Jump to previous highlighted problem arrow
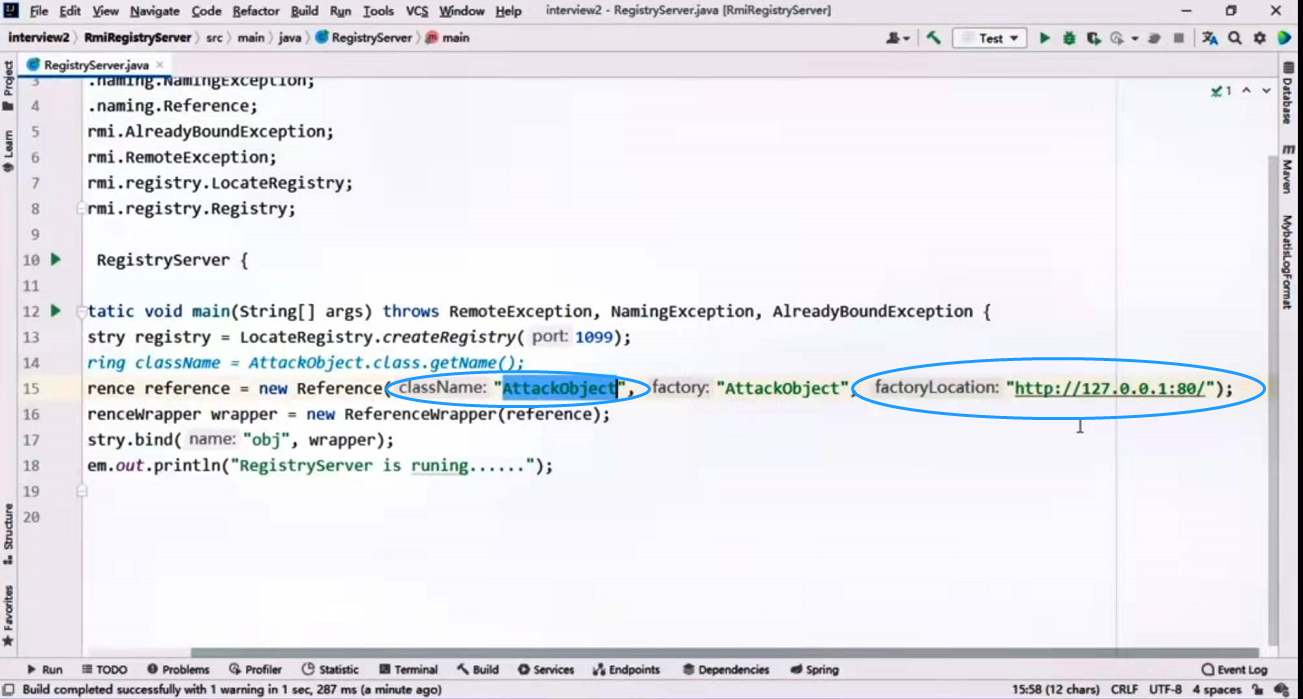Viewport: 1303px width, 699px height. (1247, 91)
